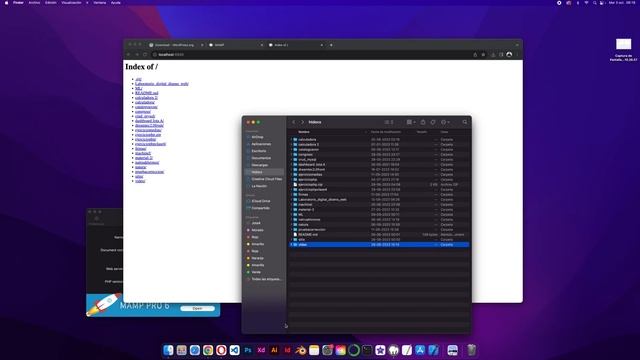Open Terminal from the Dock

pyautogui.click(x=367, y=350)
